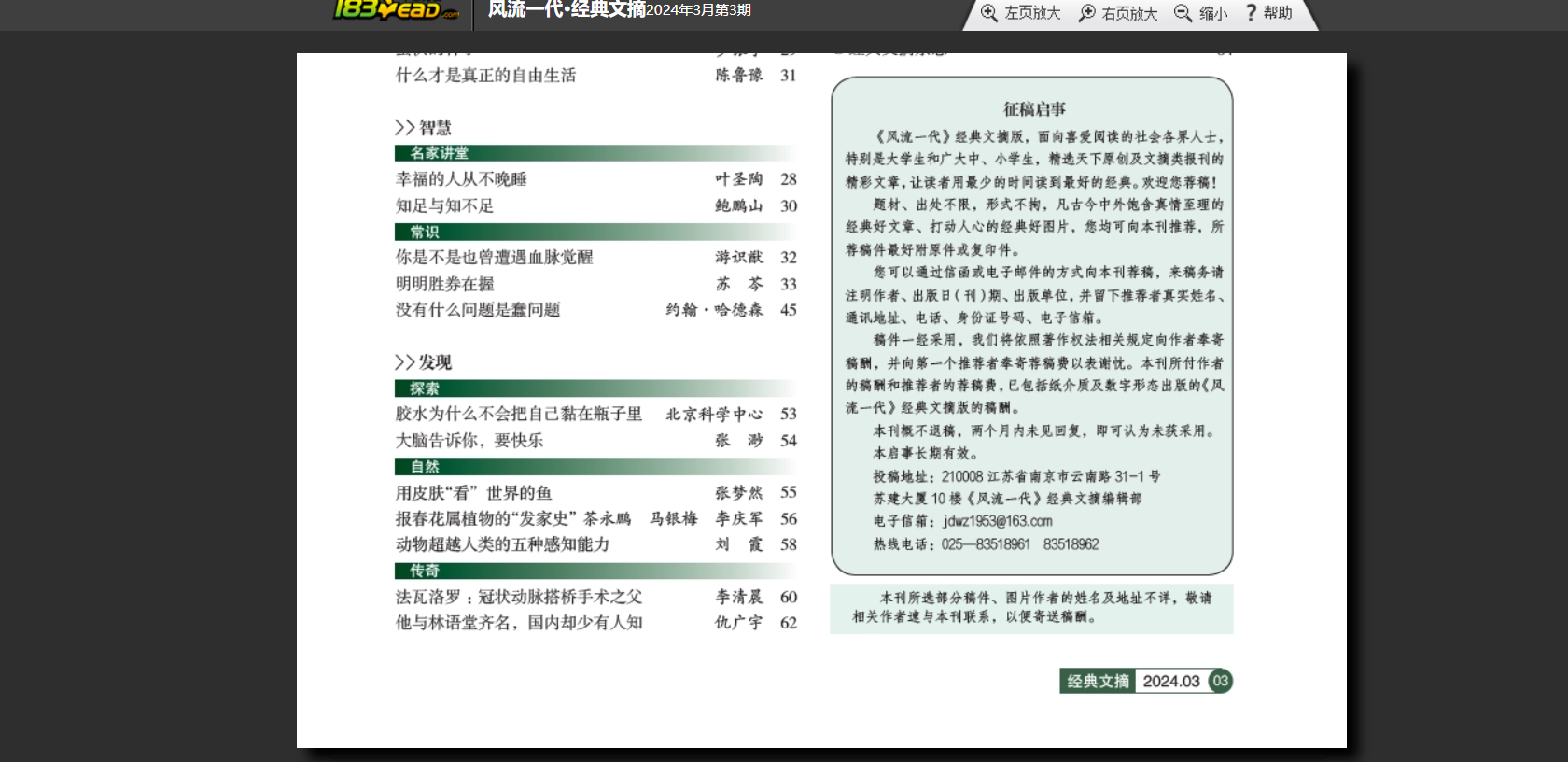The width and height of the screenshot is (1568, 762).
Task: Open article 动物超越人类的五种感知能力
Action: pyautogui.click(x=502, y=544)
